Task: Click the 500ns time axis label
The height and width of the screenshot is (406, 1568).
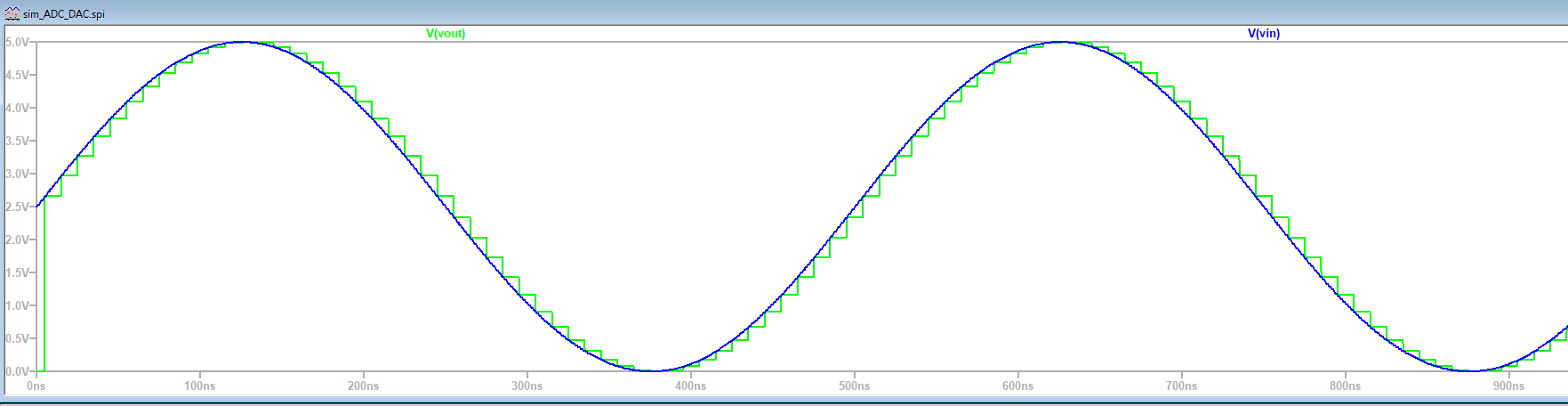Action: (x=855, y=386)
